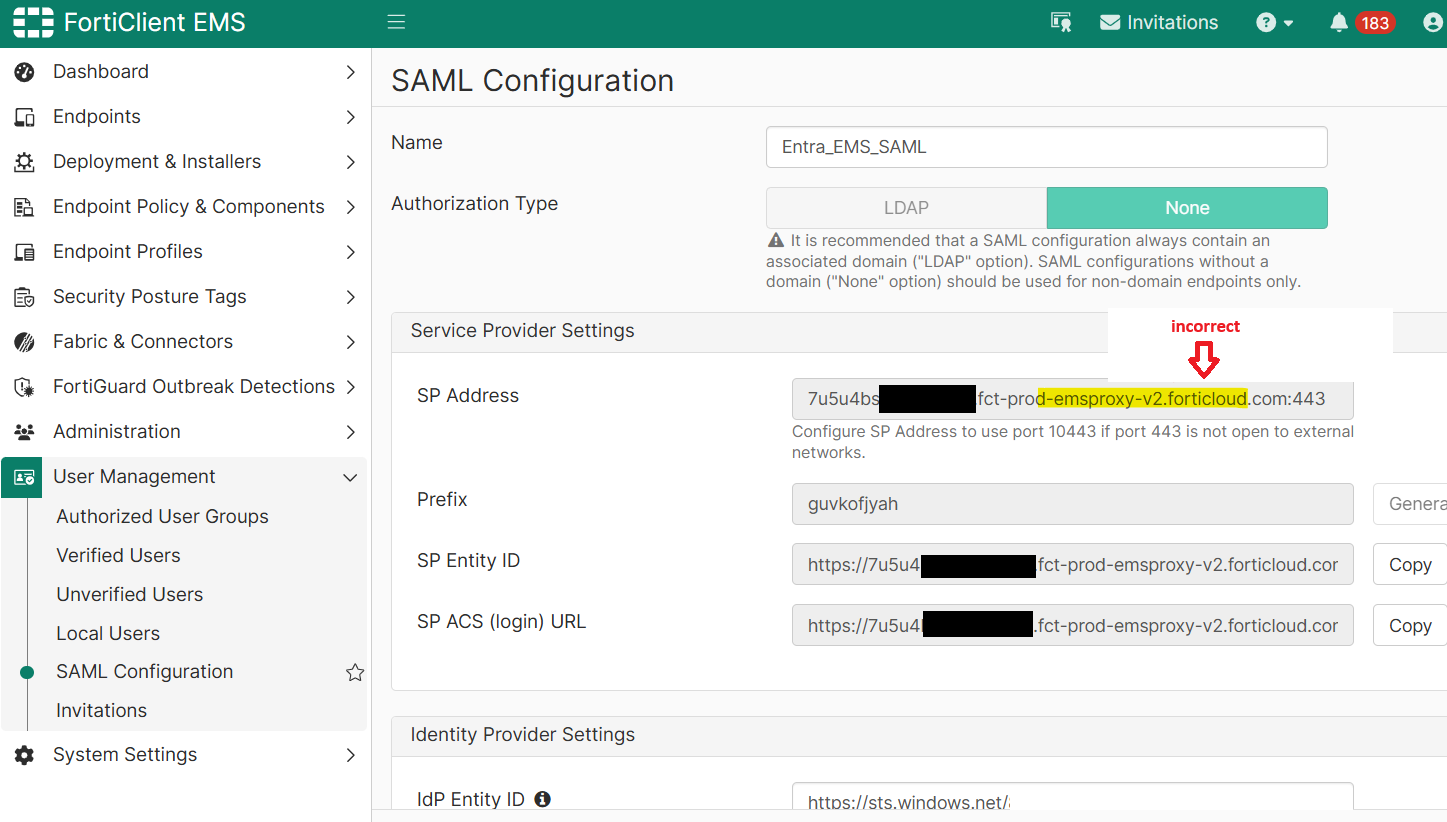Click the Identity Provider Settings header
This screenshot has width=1447, height=822.
(x=523, y=734)
